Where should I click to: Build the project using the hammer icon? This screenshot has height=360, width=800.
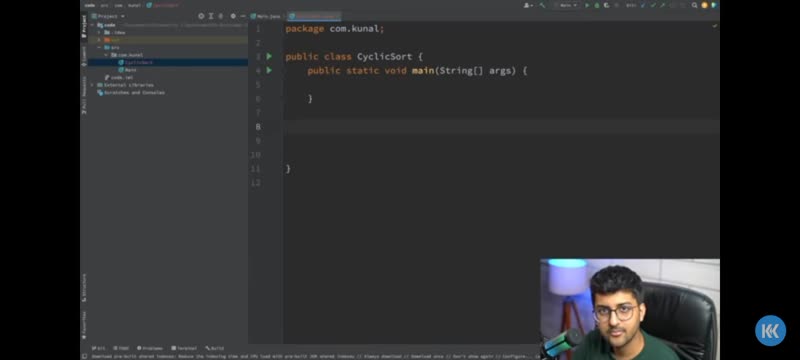click(542, 5)
